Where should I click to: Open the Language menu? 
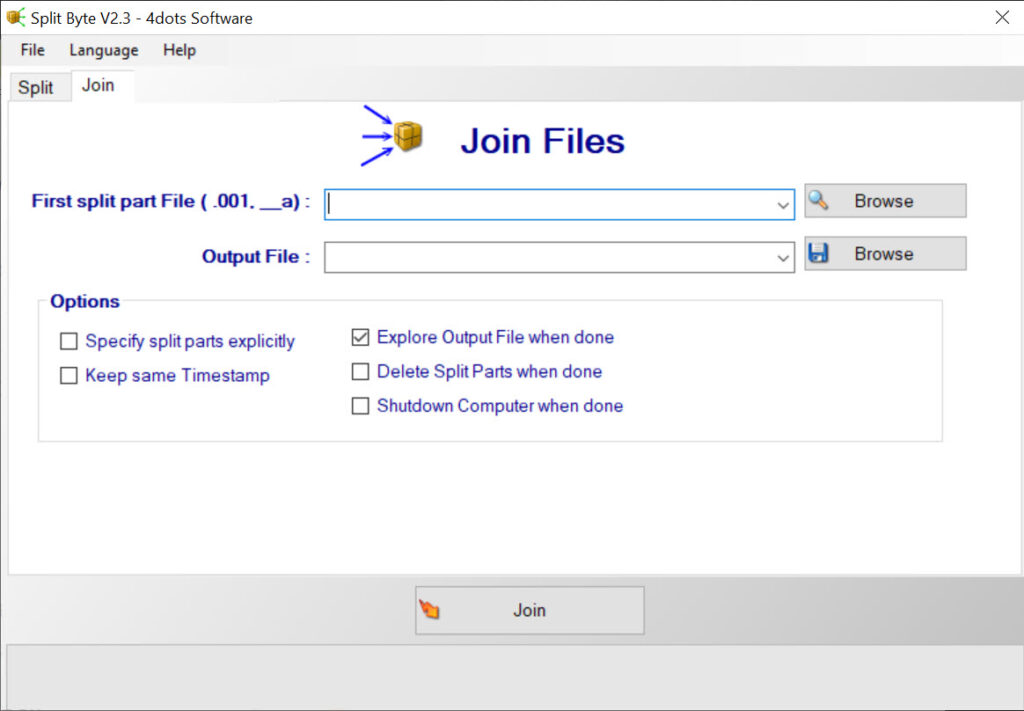point(104,50)
